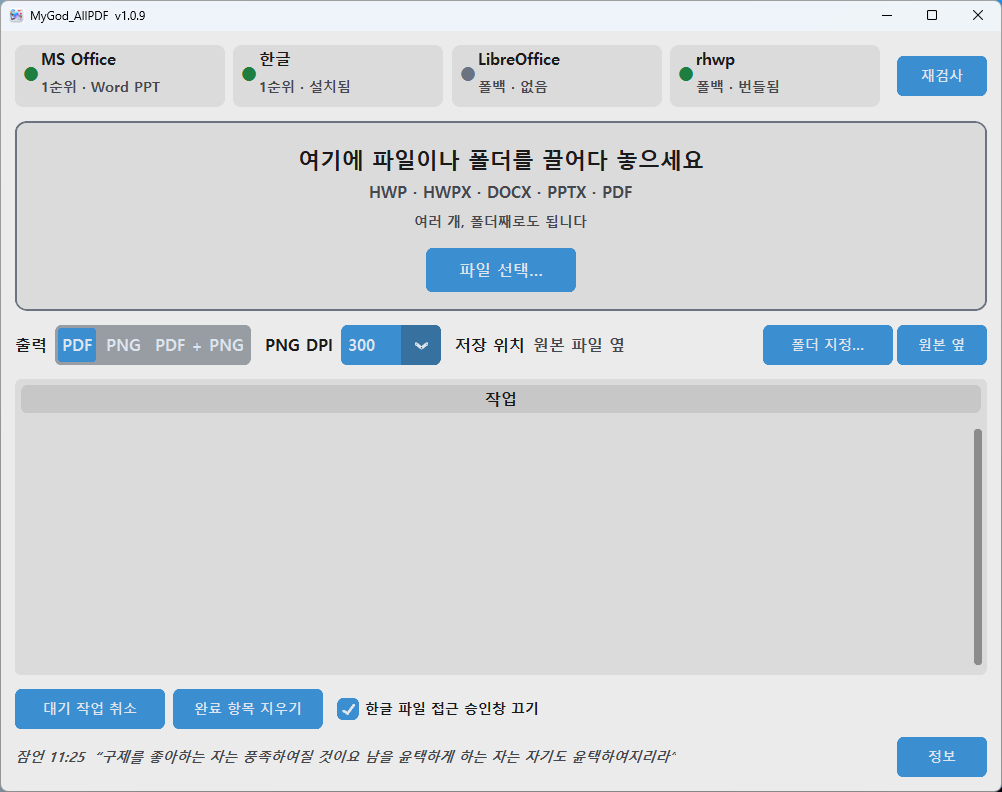Expand the PNG DPI dropdown arrow
The image size is (1002, 792).
420,345
